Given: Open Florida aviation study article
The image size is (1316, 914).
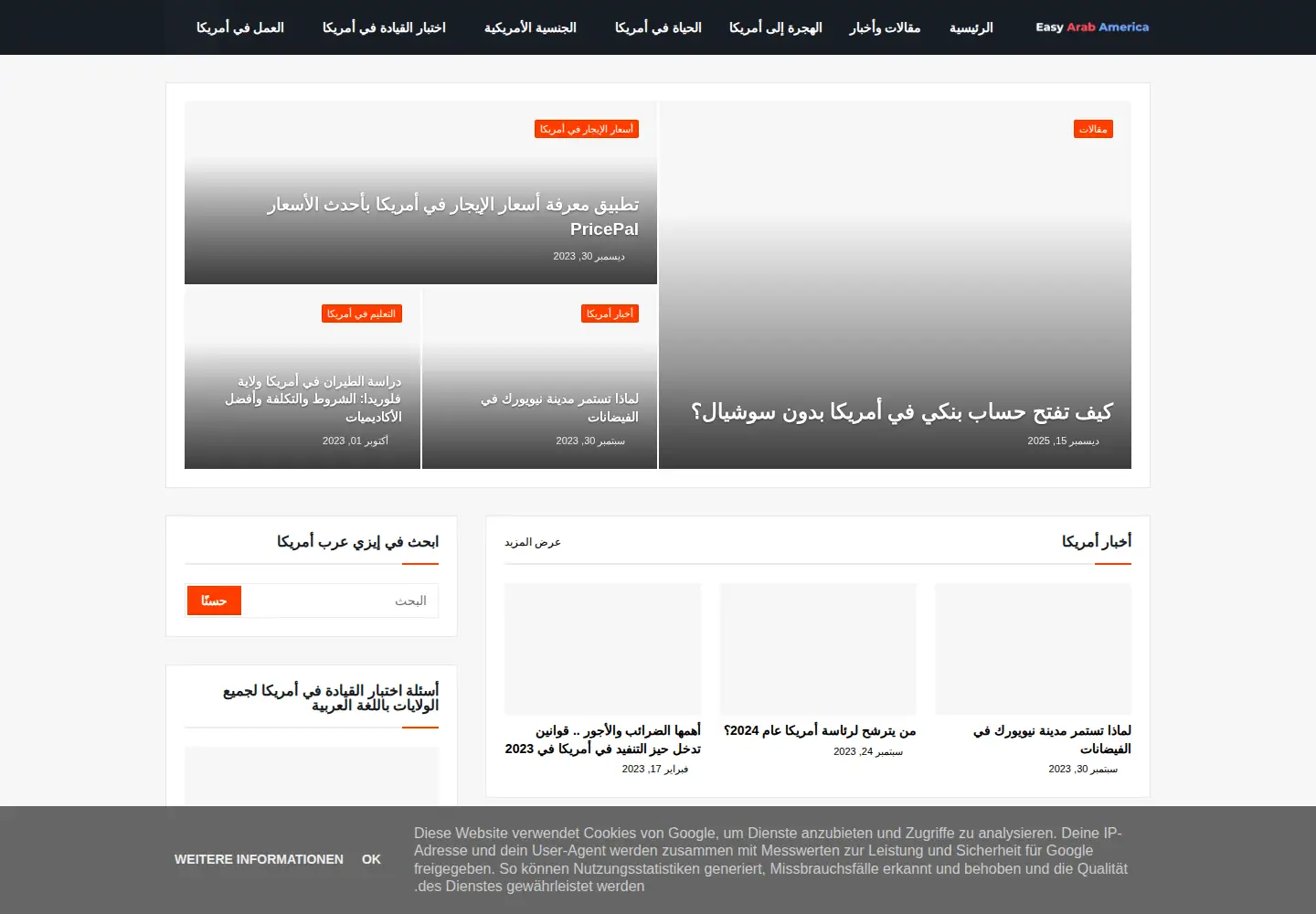Looking at the screenshot, I should point(313,399).
